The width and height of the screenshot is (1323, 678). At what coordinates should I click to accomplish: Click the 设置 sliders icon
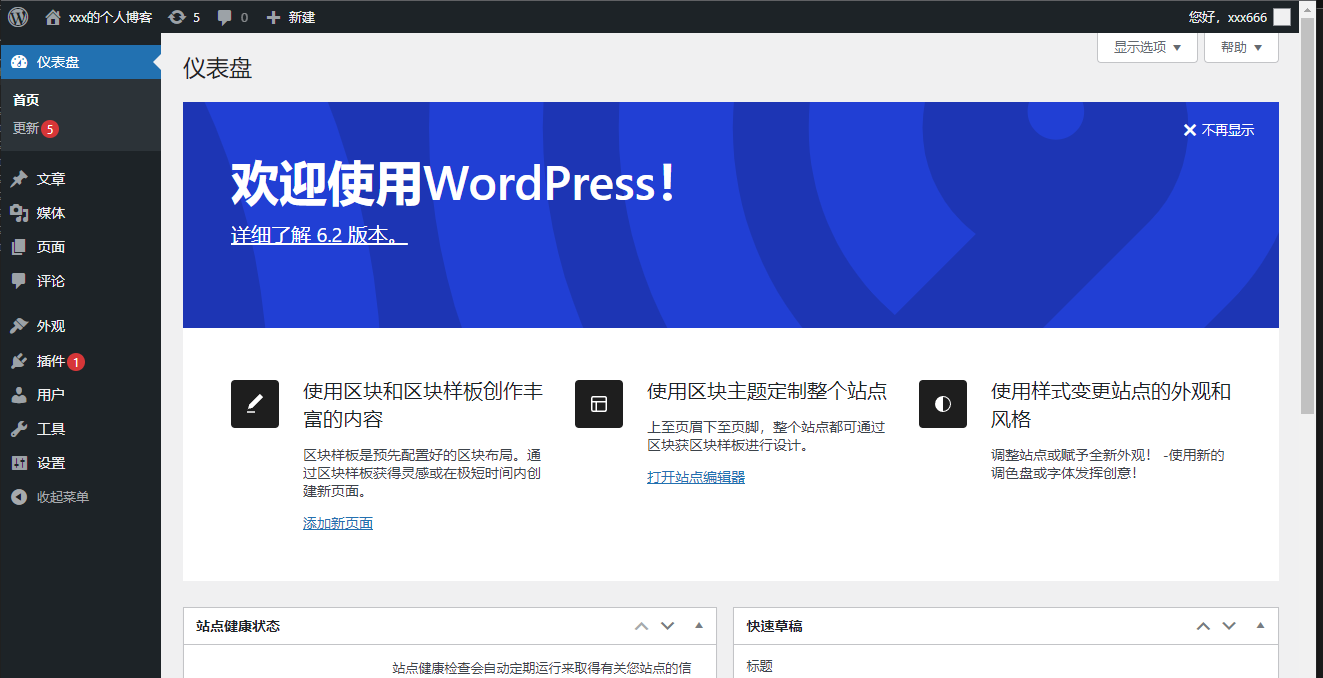(x=19, y=463)
